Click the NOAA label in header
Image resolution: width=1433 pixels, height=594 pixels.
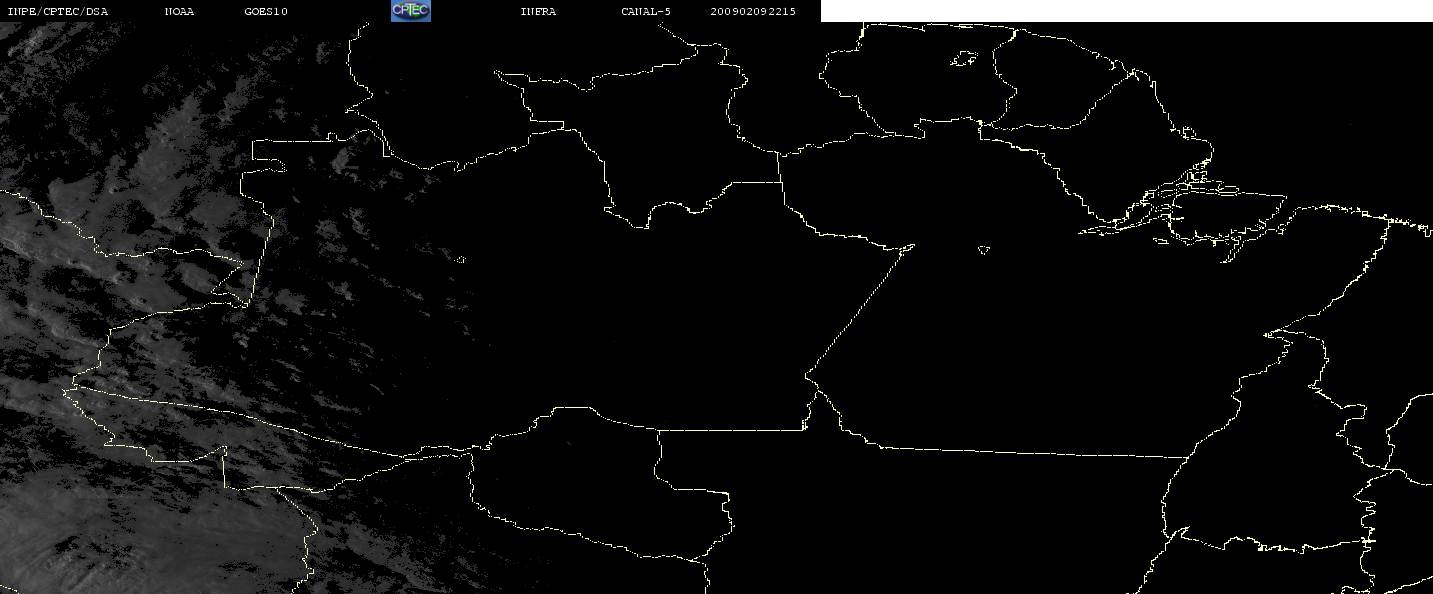179,12
